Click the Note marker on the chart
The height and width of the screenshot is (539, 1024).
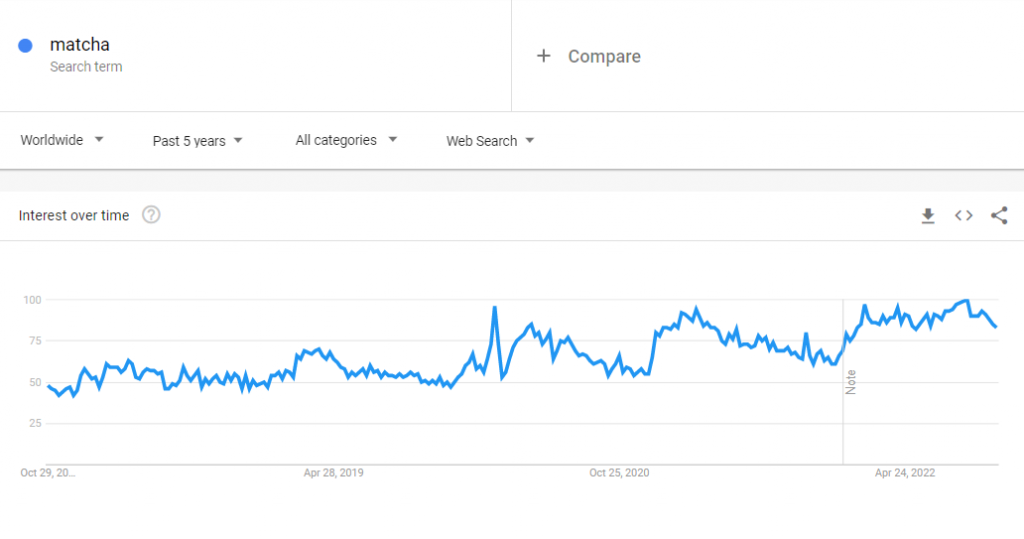851,382
